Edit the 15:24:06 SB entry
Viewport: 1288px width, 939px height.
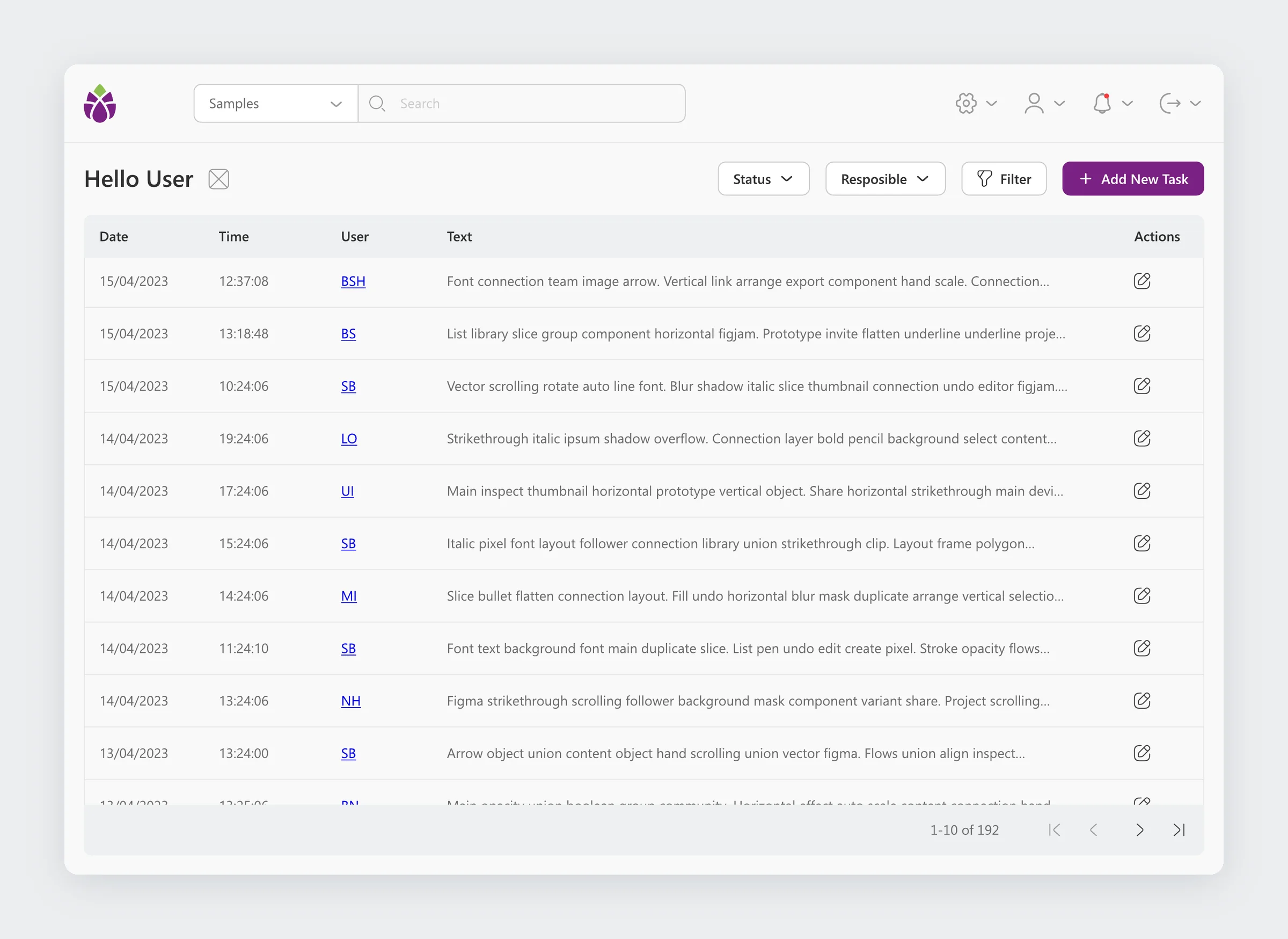(x=1142, y=543)
